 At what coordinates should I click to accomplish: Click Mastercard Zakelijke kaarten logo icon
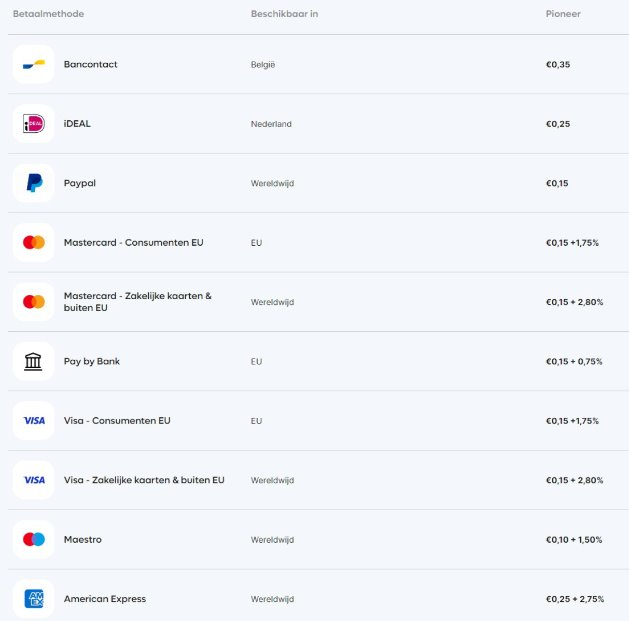(x=33, y=302)
